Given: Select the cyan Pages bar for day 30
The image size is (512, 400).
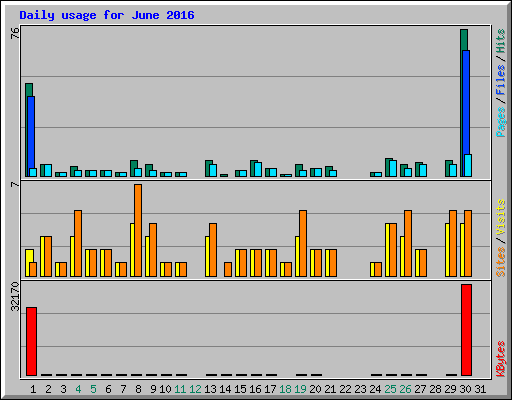Looking at the screenshot, I should coord(468,165).
